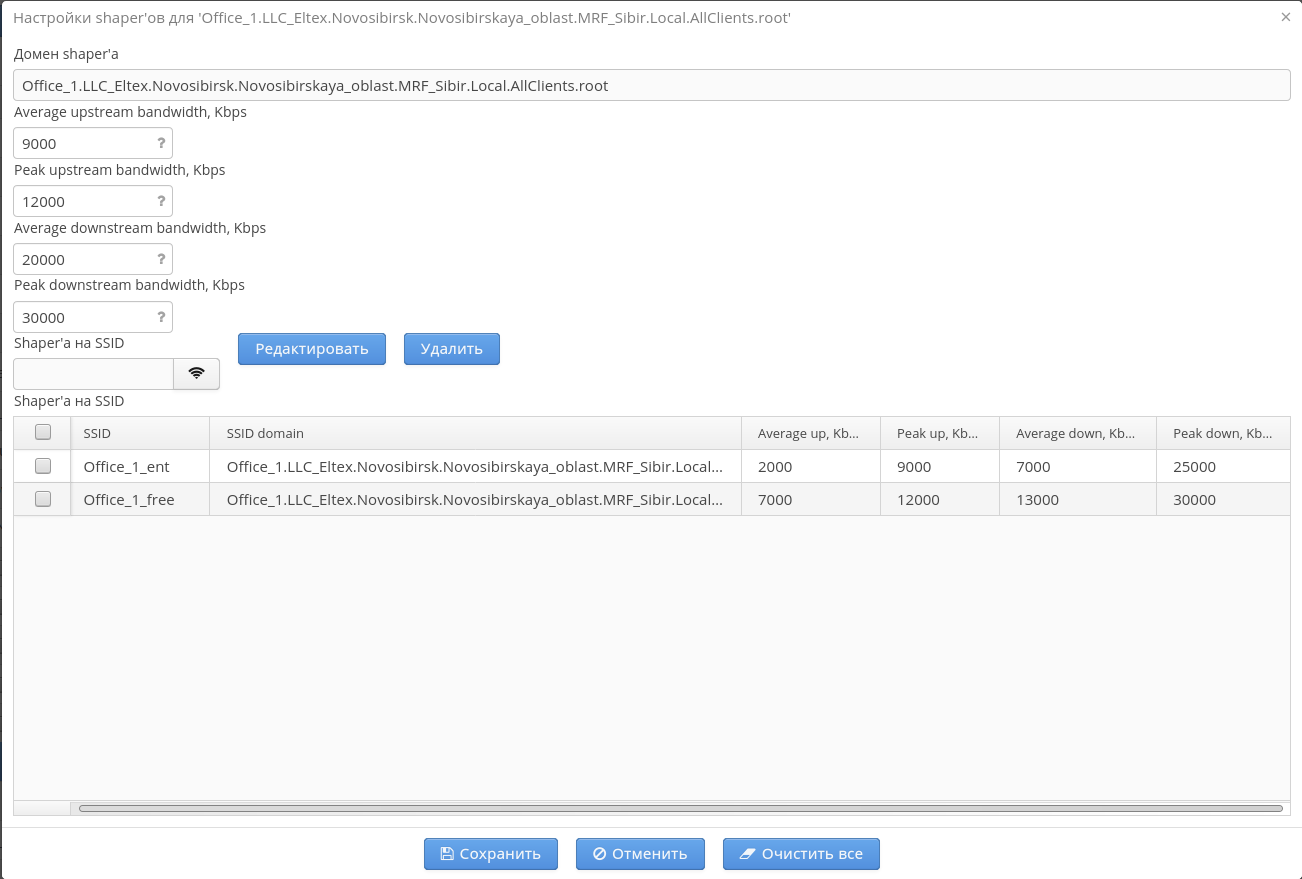Image resolution: width=1302 pixels, height=879 pixels.
Task: Click the 7000 Average down cell in Office_1_ent row
Action: [x=1078, y=466]
